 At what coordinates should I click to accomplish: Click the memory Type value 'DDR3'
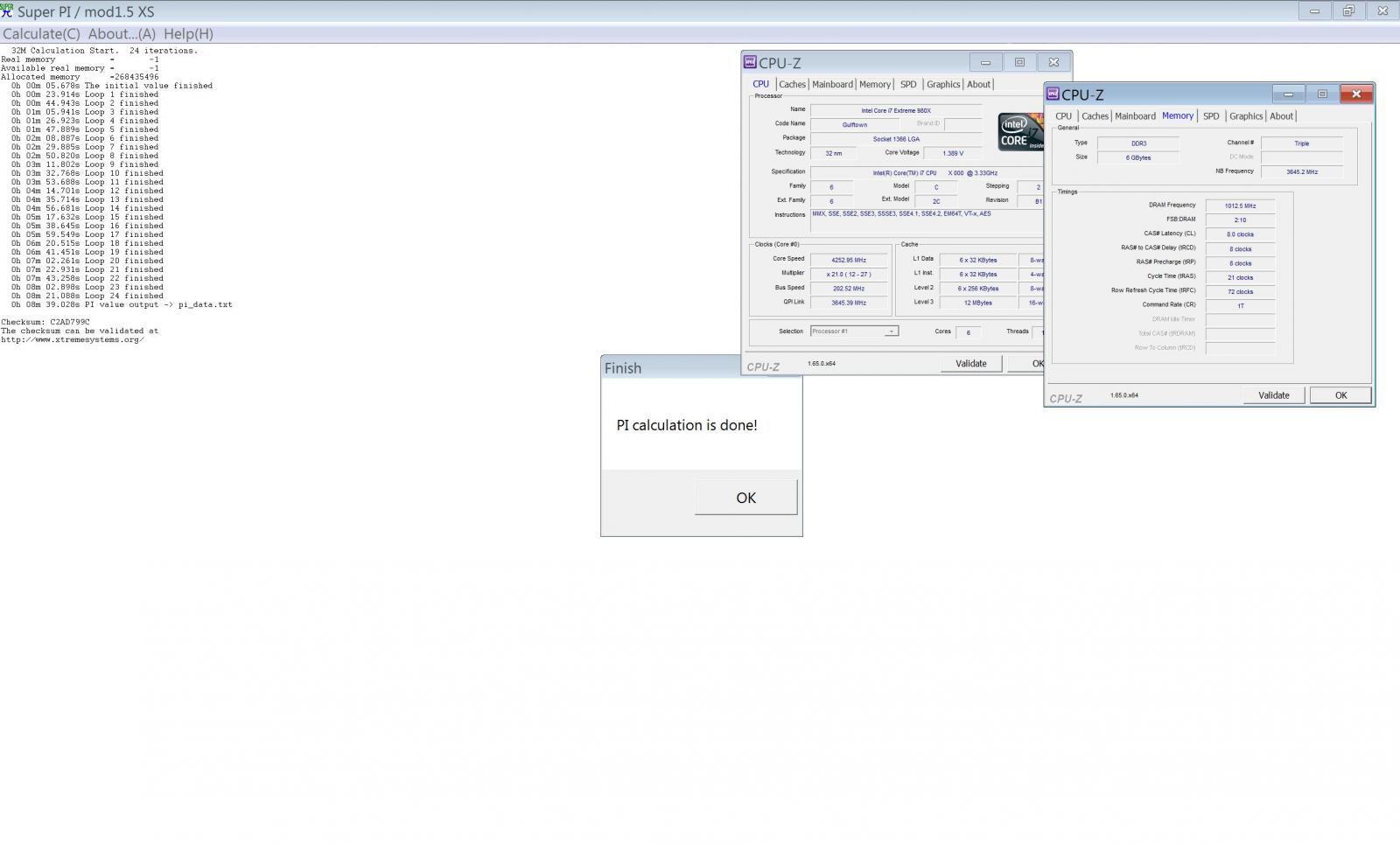(x=1138, y=143)
